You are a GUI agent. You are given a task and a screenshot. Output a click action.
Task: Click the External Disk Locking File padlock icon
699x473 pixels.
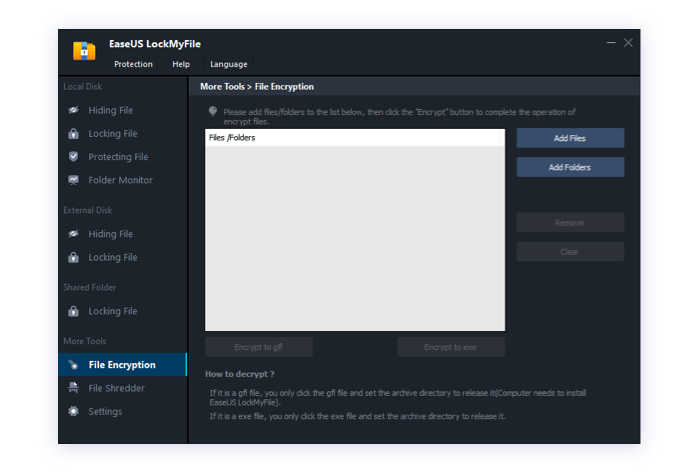click(x=73, y=258)
